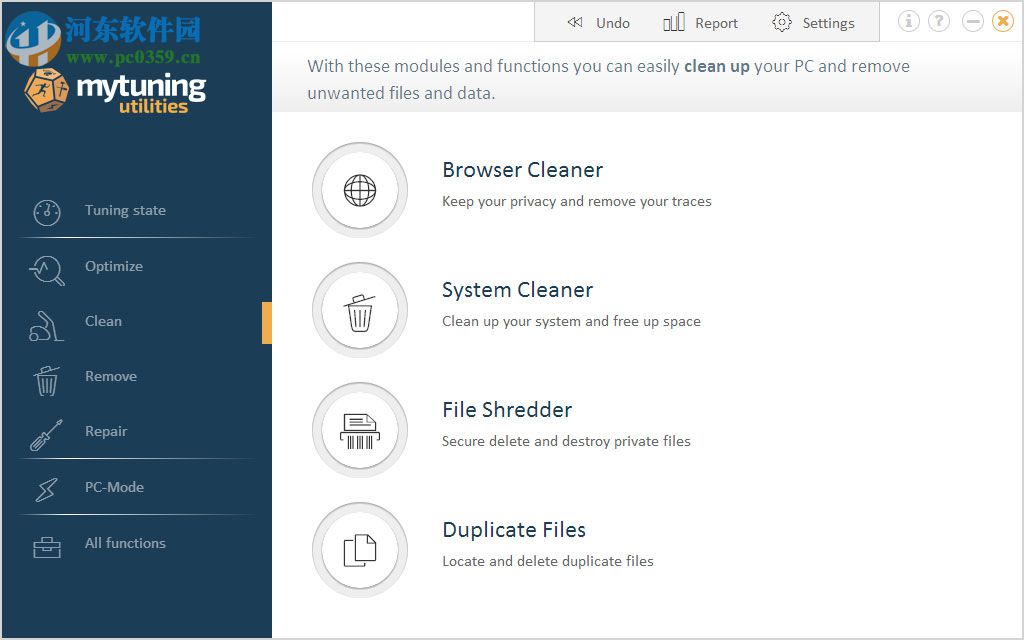Open the PC-Mode section

[114, 487]
